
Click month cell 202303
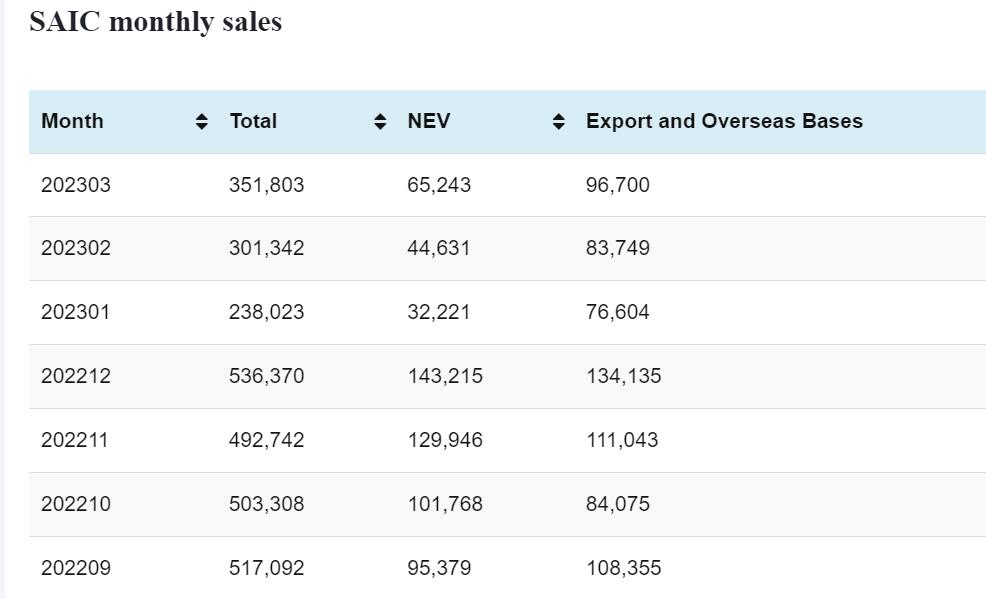click(x=76, y=185)
